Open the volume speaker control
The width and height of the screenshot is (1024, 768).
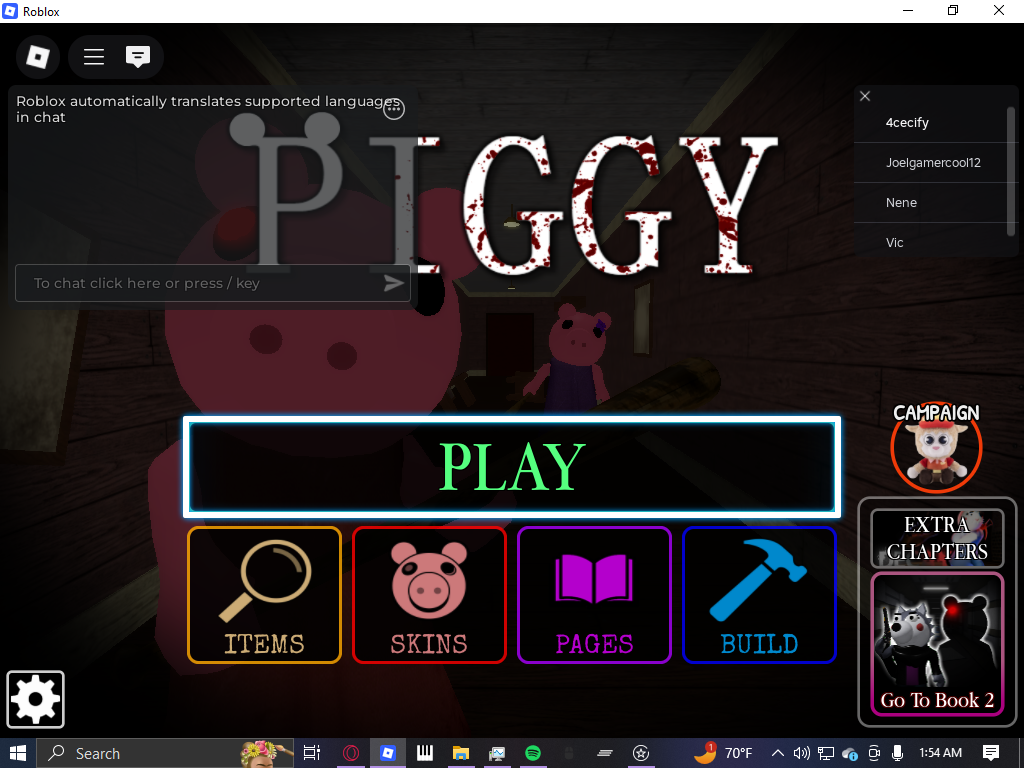(x=801, y=753)
